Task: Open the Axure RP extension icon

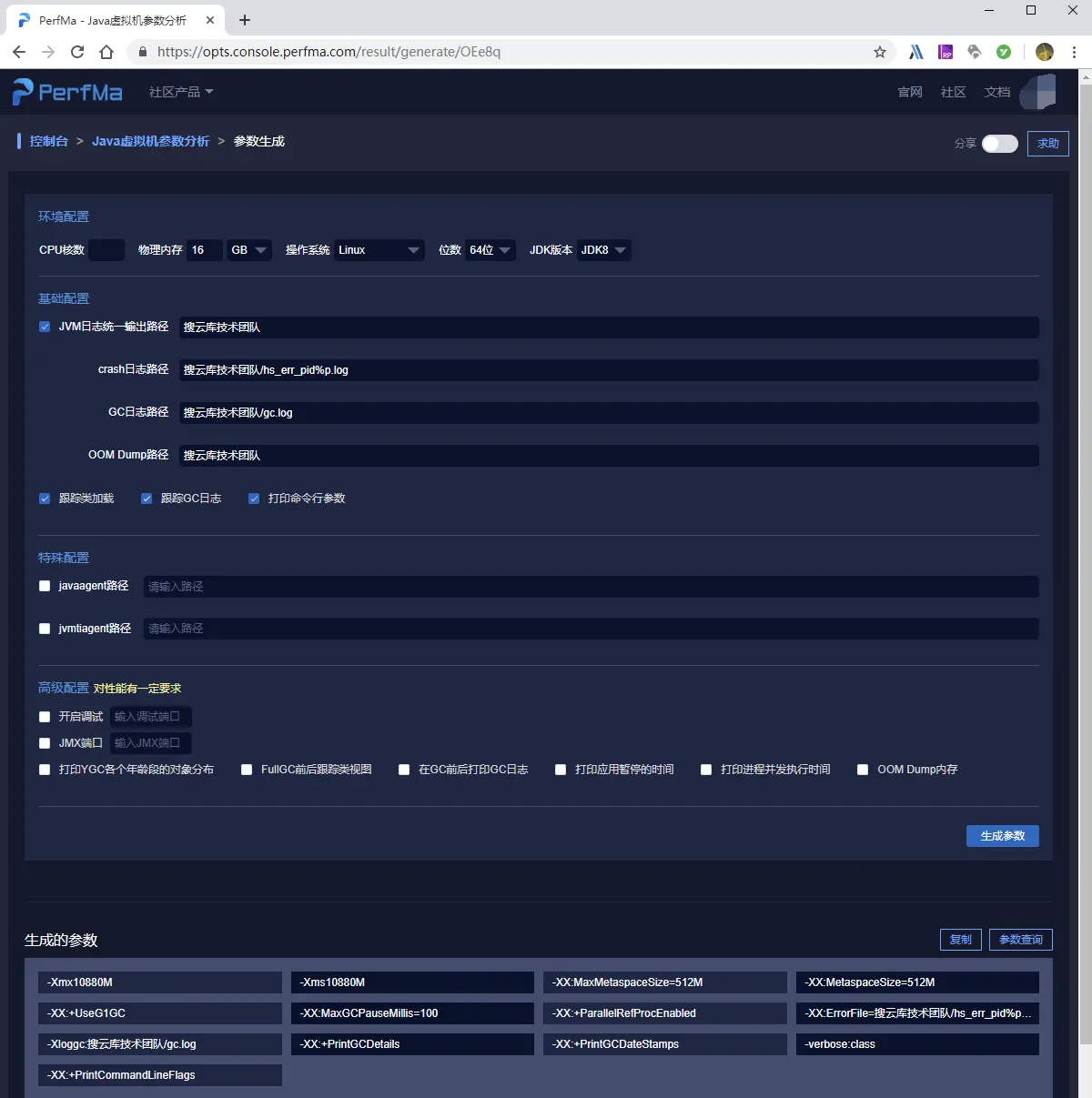Action: (x=945, y=52)
